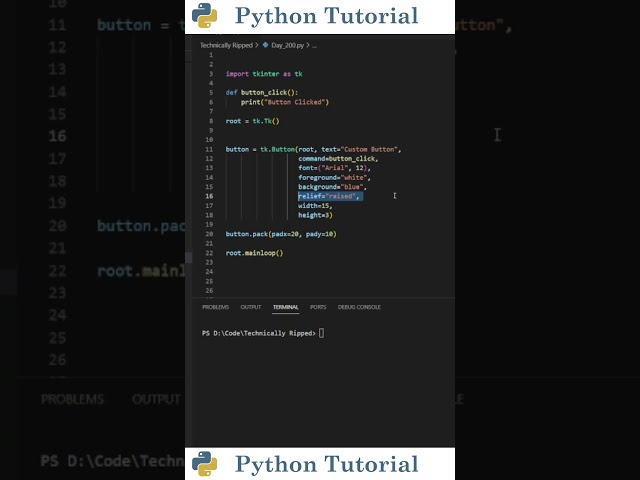Focus the terminal prompt after Technically Ripped>
The image size is (640, 480).
322,333
